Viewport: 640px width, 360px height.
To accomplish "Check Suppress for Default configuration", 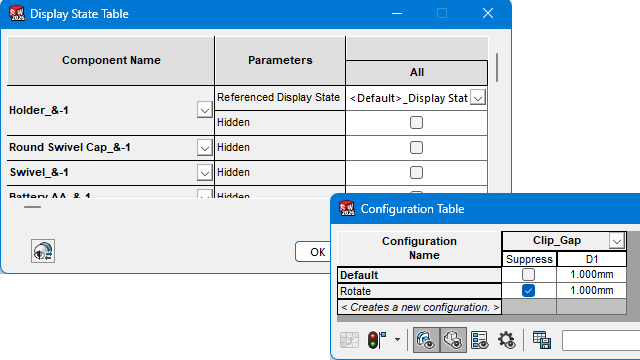I will click(x=529, y=274).
